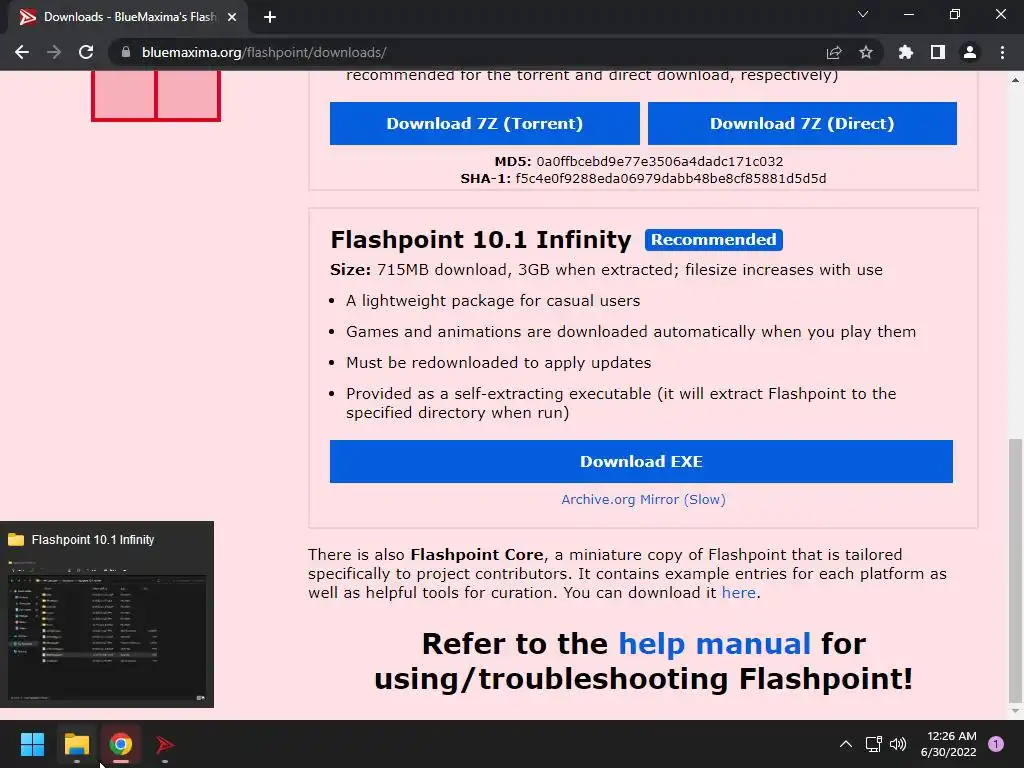The width and height of the screenshot is (1024, 768).
Task: Close the Downloads - BlueMaxima's Flashpoint tab
Action: tap(232, 17)
